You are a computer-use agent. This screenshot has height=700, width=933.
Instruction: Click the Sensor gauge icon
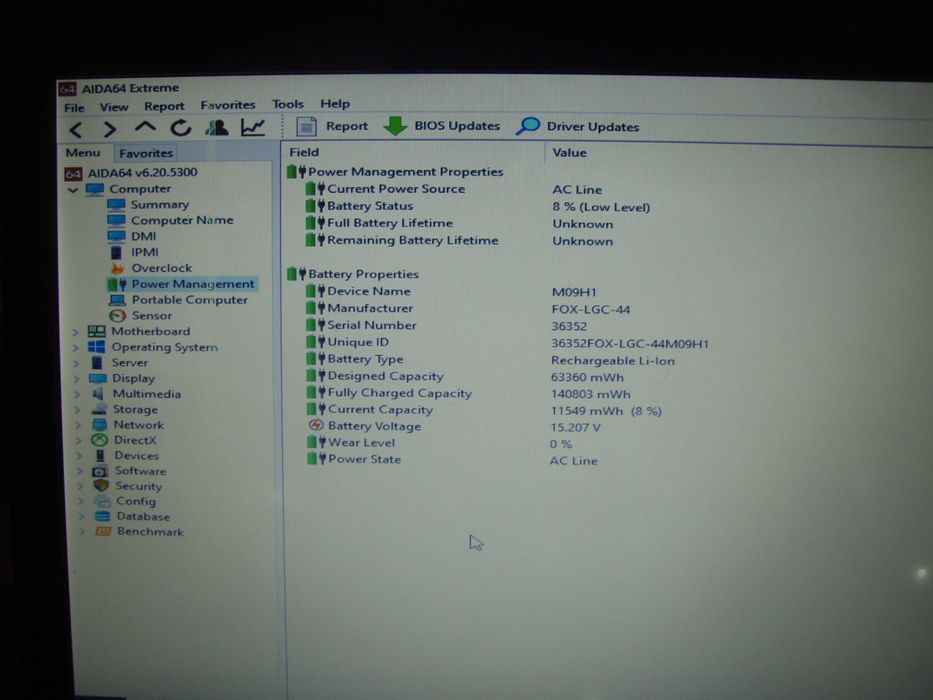tap(118, 316)
